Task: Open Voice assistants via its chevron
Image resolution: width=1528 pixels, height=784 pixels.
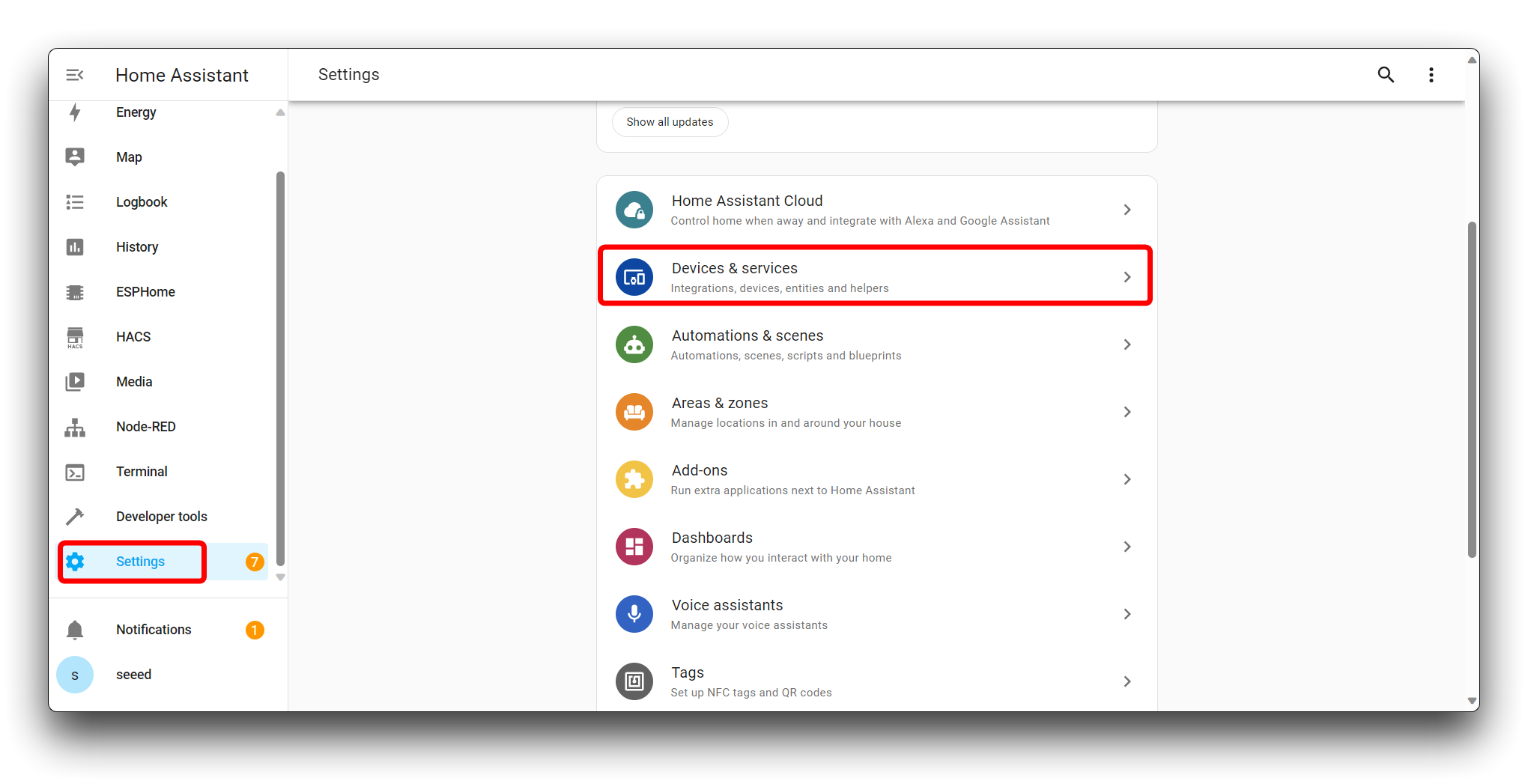Action: coord(1127,614)
